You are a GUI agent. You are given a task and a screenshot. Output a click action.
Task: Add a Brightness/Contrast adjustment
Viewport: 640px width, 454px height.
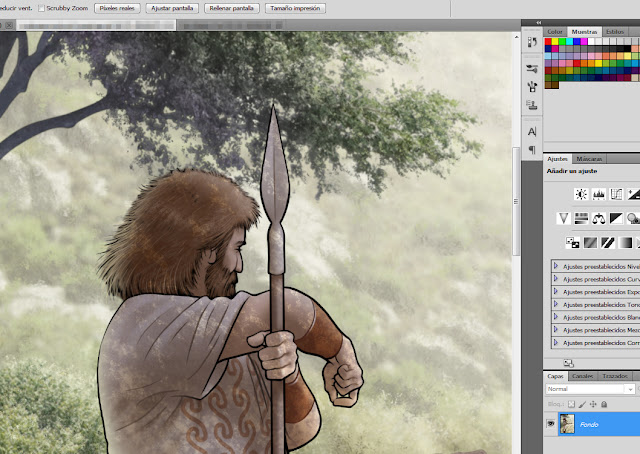[x=581, y=194]
